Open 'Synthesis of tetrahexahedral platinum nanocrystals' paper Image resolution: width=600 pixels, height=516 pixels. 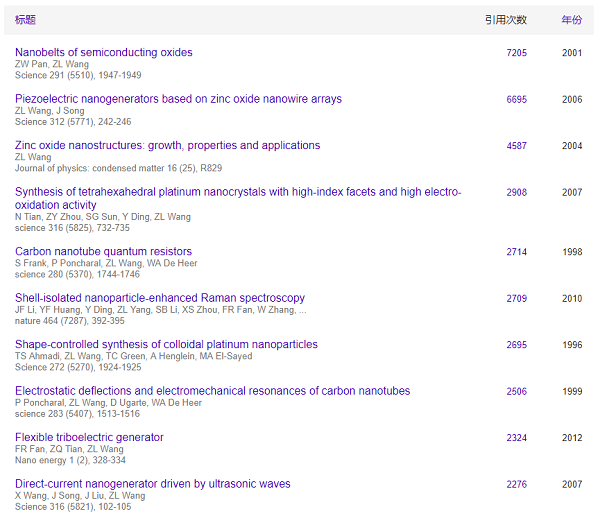point(238,192)
